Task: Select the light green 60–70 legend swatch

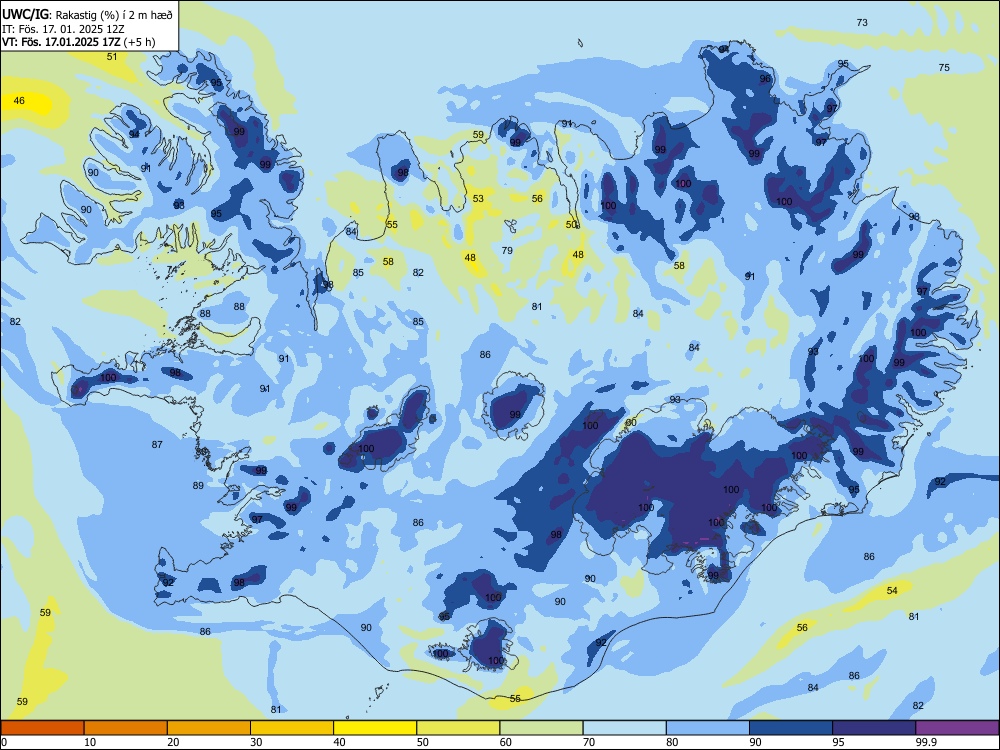Action: pos(541,728)
